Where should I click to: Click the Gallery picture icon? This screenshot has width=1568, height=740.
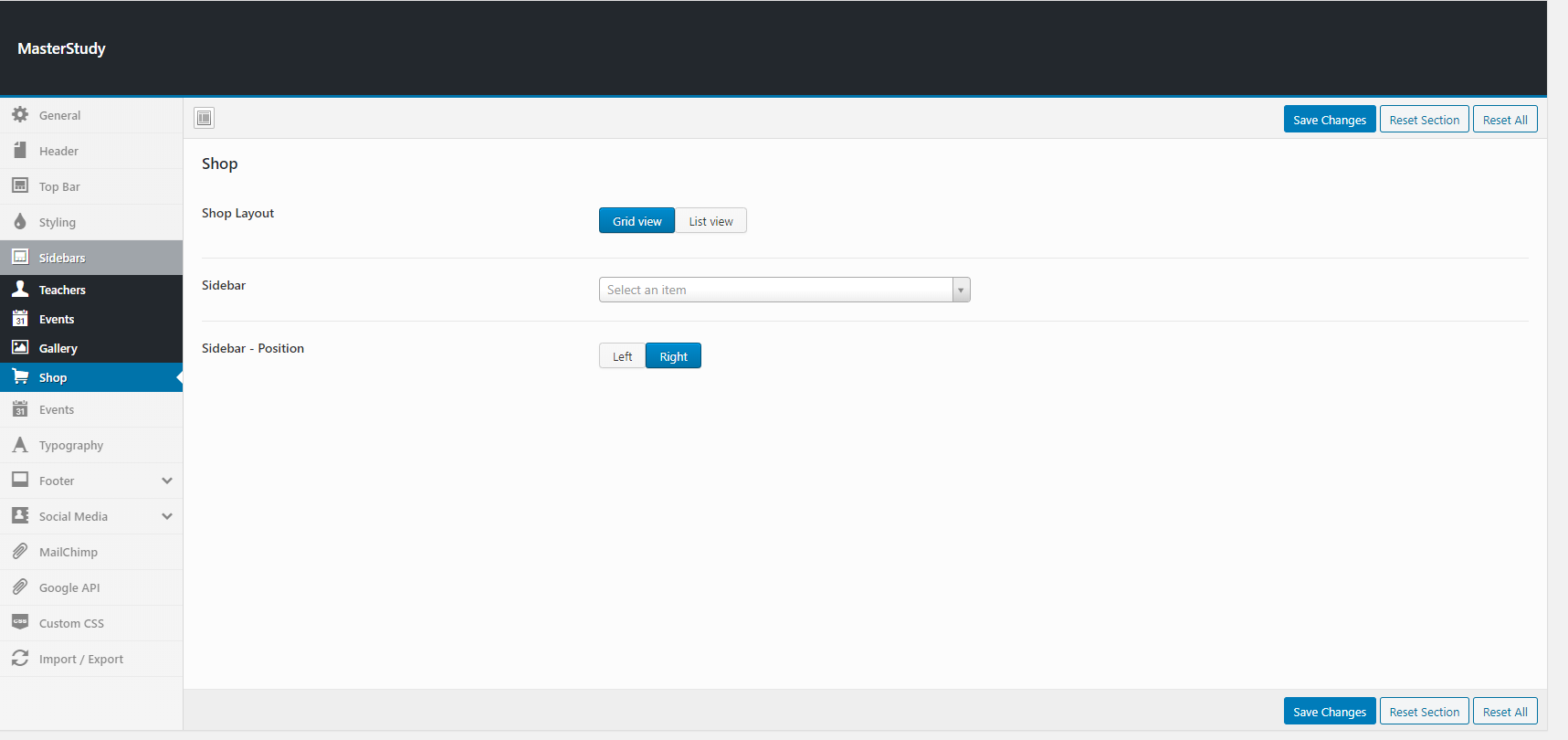coord(20,347)
